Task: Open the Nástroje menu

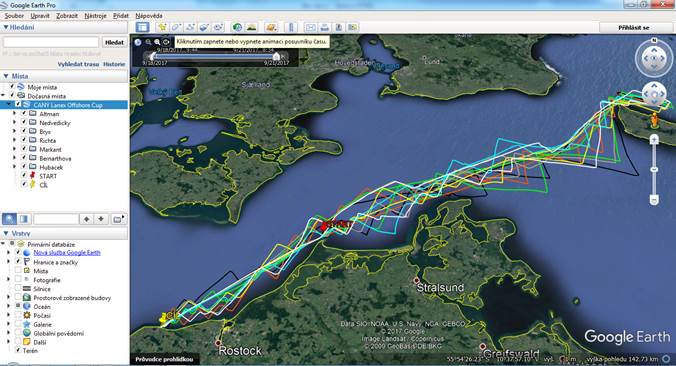Action: pos(95,16)
